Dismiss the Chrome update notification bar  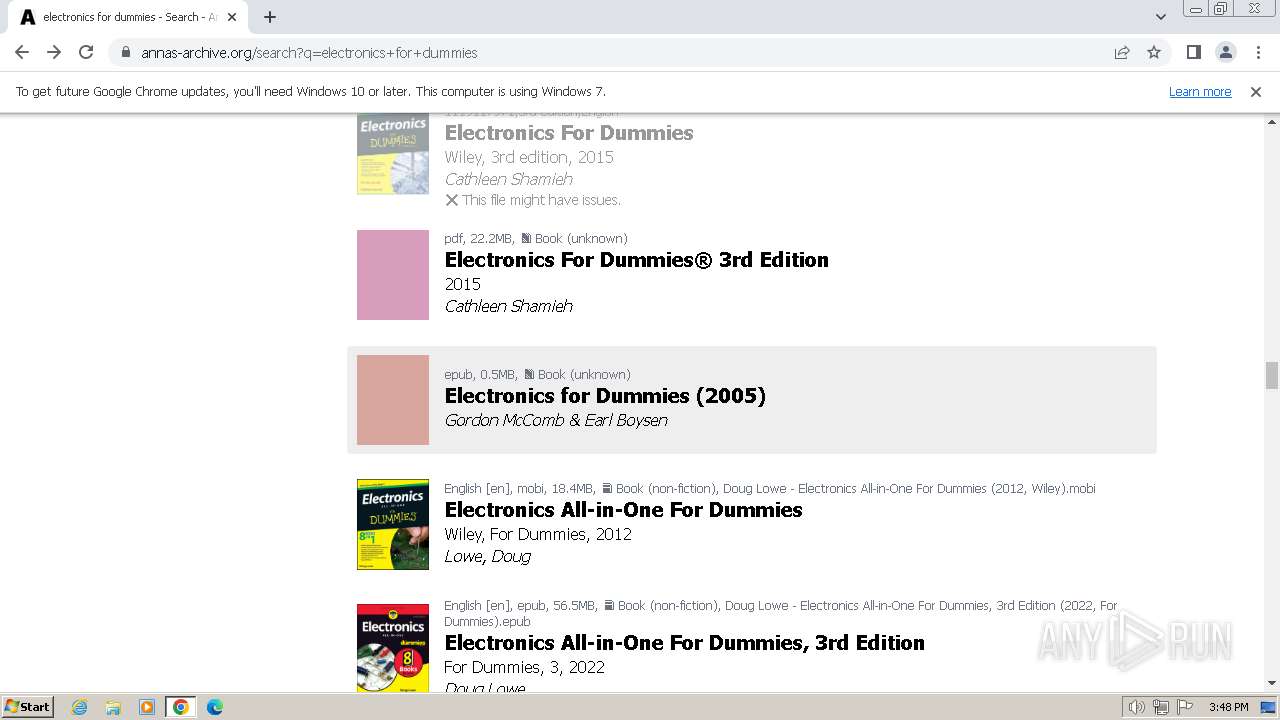(x=1256, y=91)
